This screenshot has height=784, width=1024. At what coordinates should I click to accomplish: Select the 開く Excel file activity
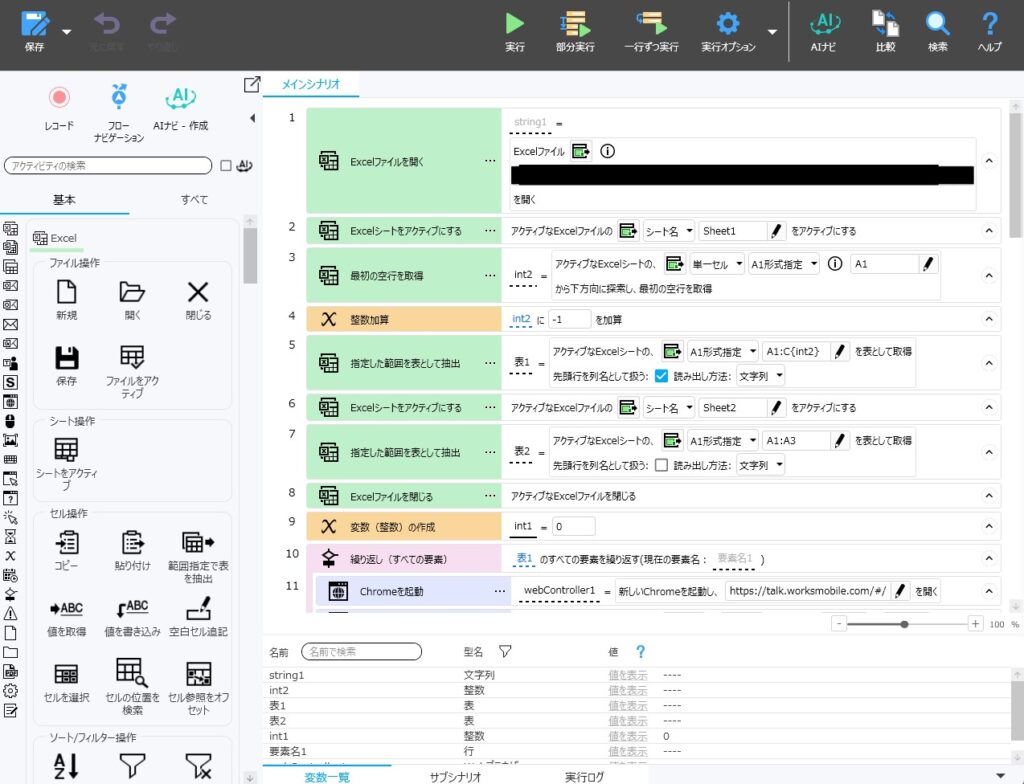[132, 299]
